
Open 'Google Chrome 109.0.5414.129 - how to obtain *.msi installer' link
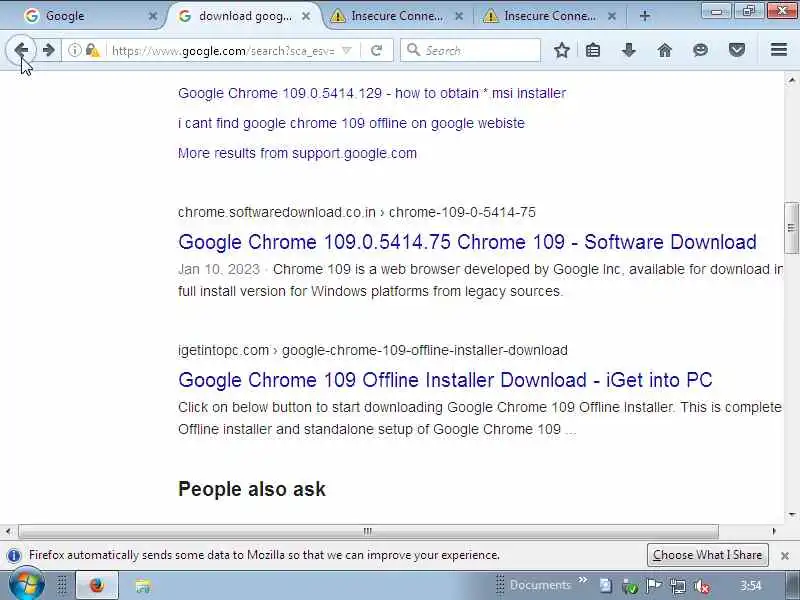point(372,93)
